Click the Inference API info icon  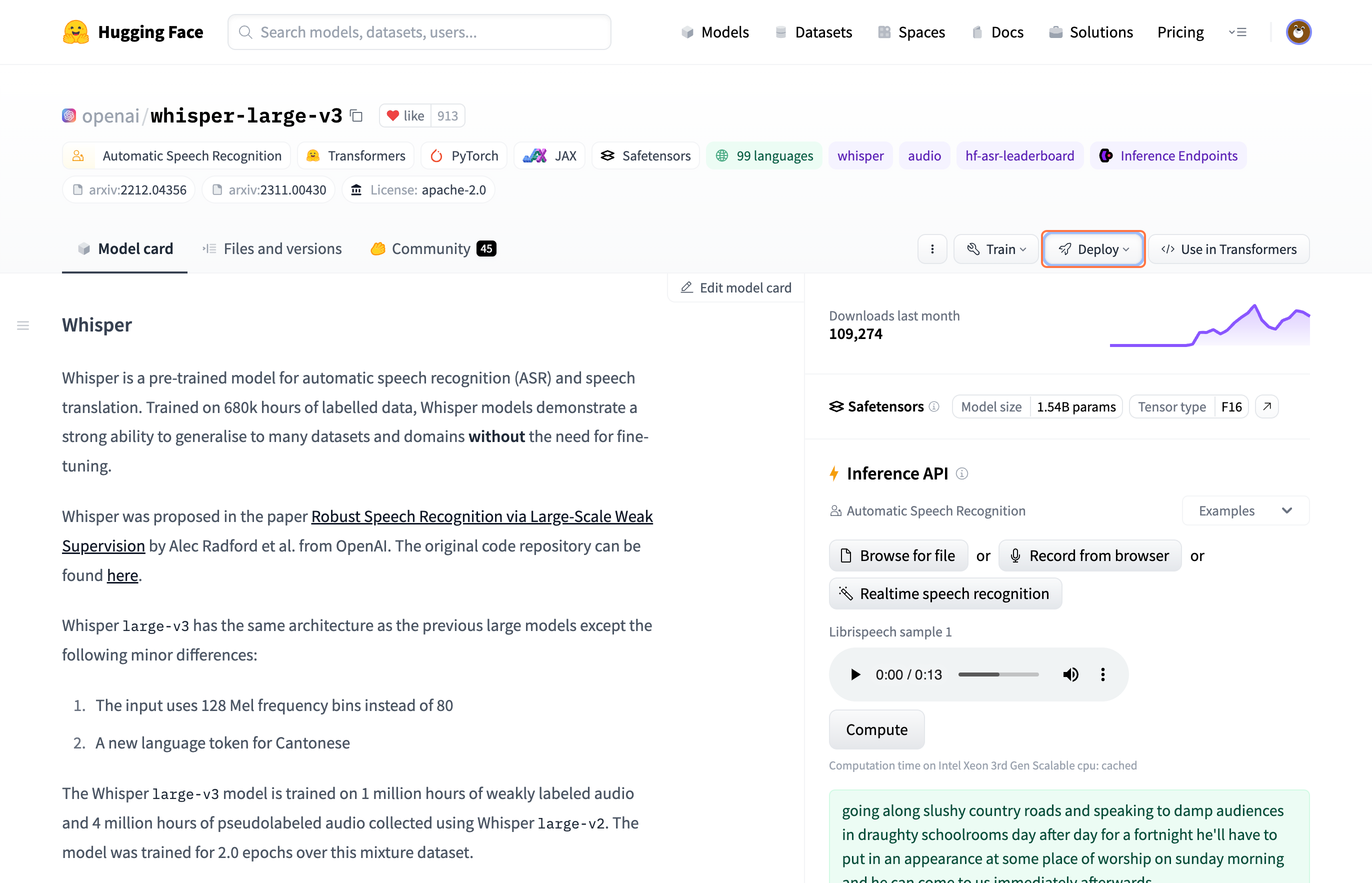click(x=962, y=473)
